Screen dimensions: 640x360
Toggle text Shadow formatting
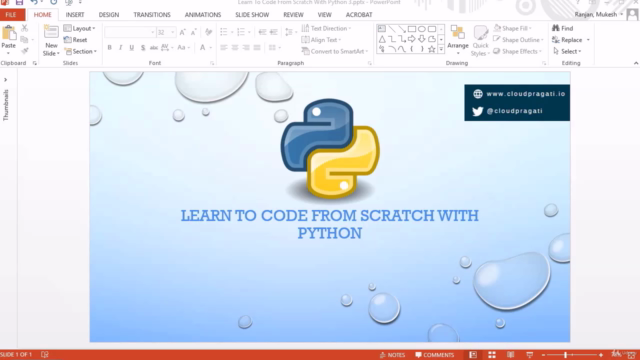143,48
